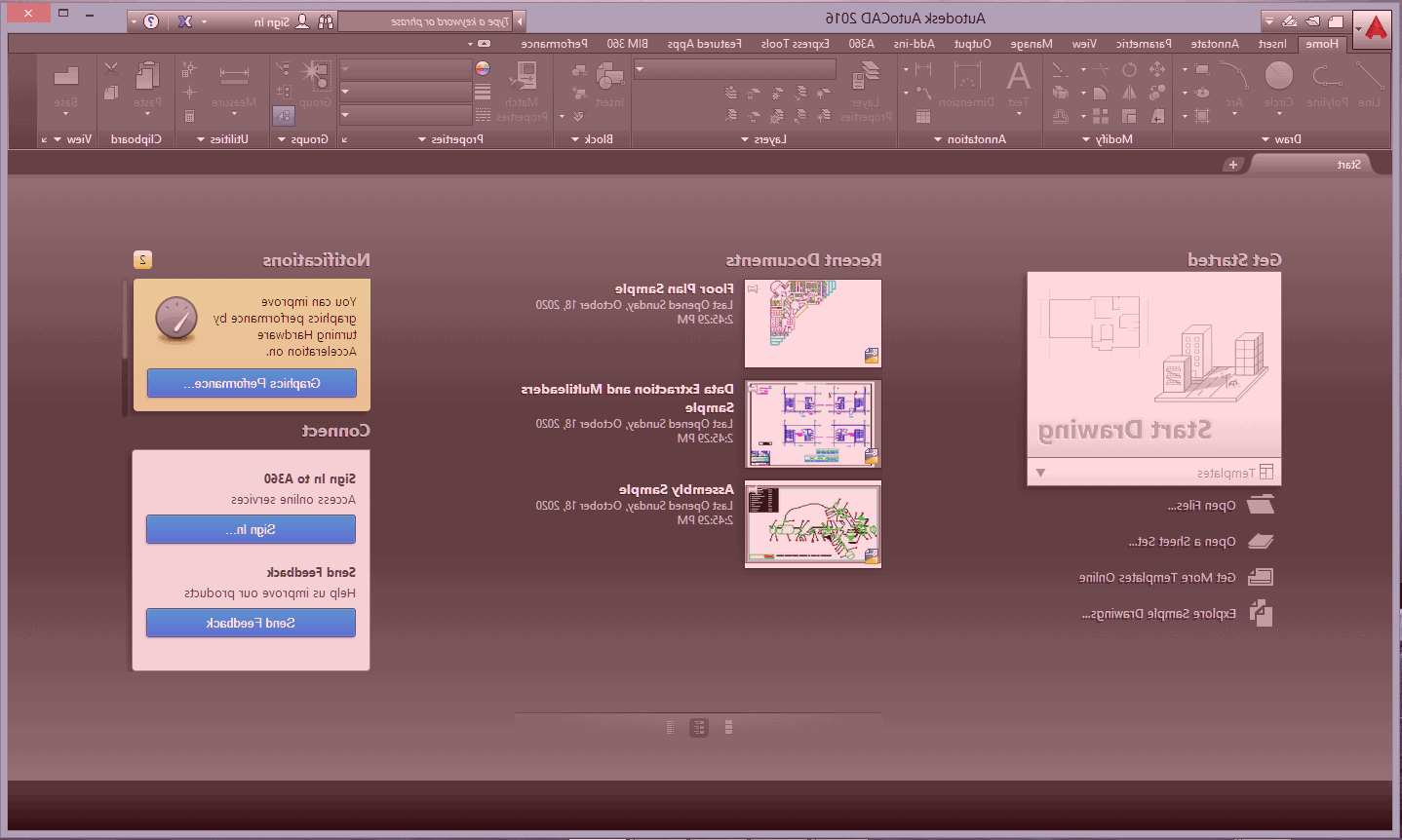The height and width of the screenshot is (840, 1402).
Task: Click the keyword search input field
Action: (426, 21)
